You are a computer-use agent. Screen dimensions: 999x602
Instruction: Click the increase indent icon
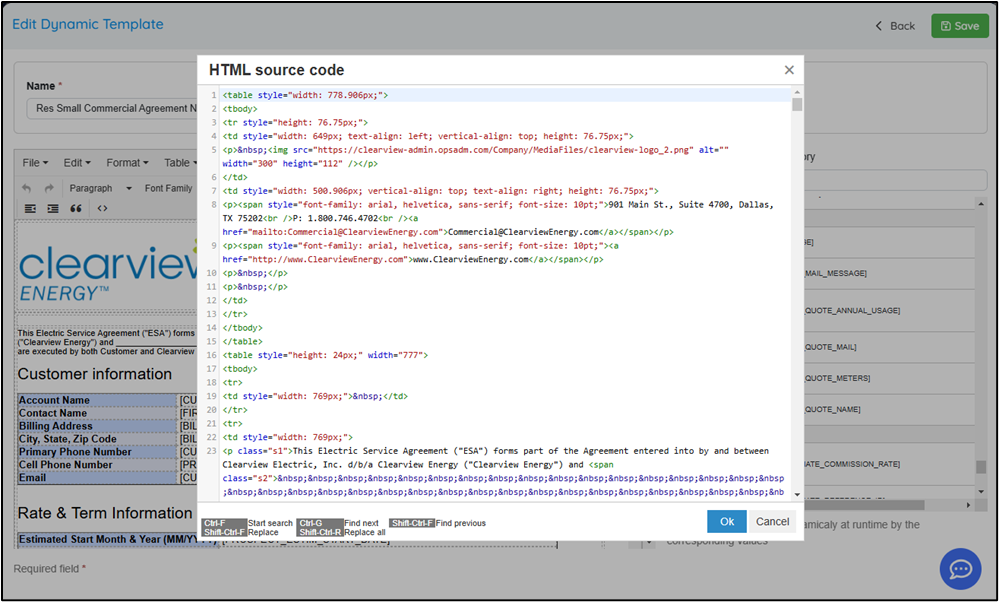coord(53,208)
